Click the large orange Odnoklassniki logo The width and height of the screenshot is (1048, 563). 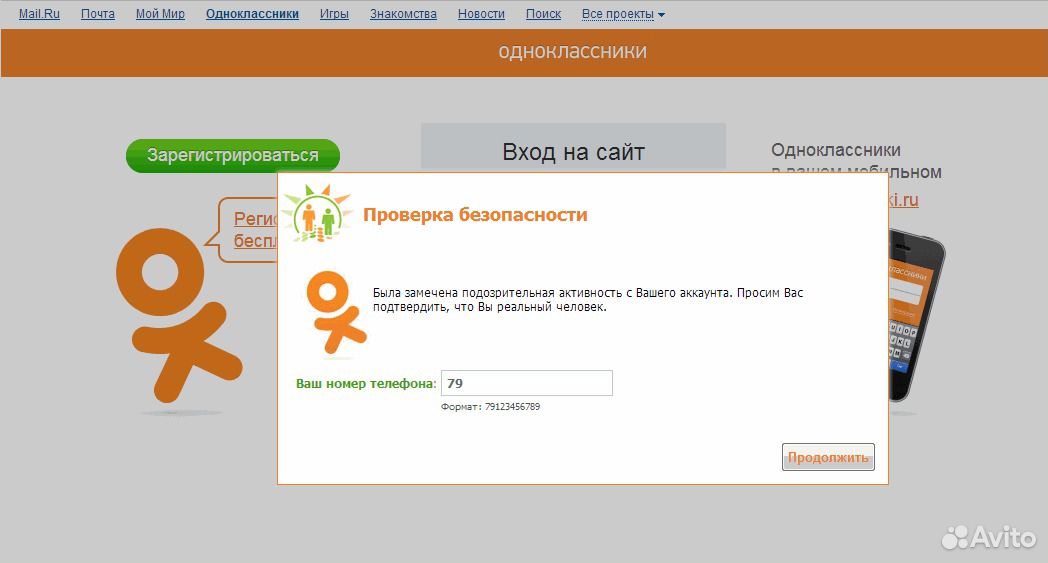pyautogui.click(x=178, y=314)
